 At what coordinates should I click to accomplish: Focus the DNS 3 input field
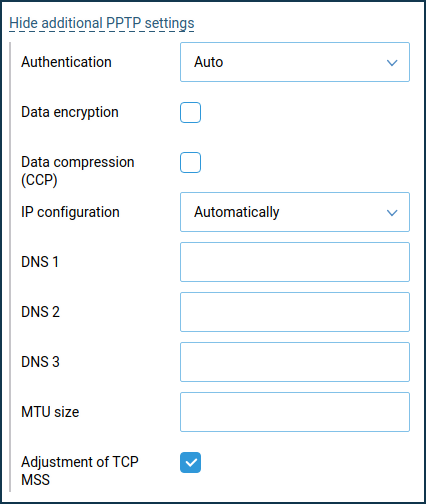coord(295,362)
